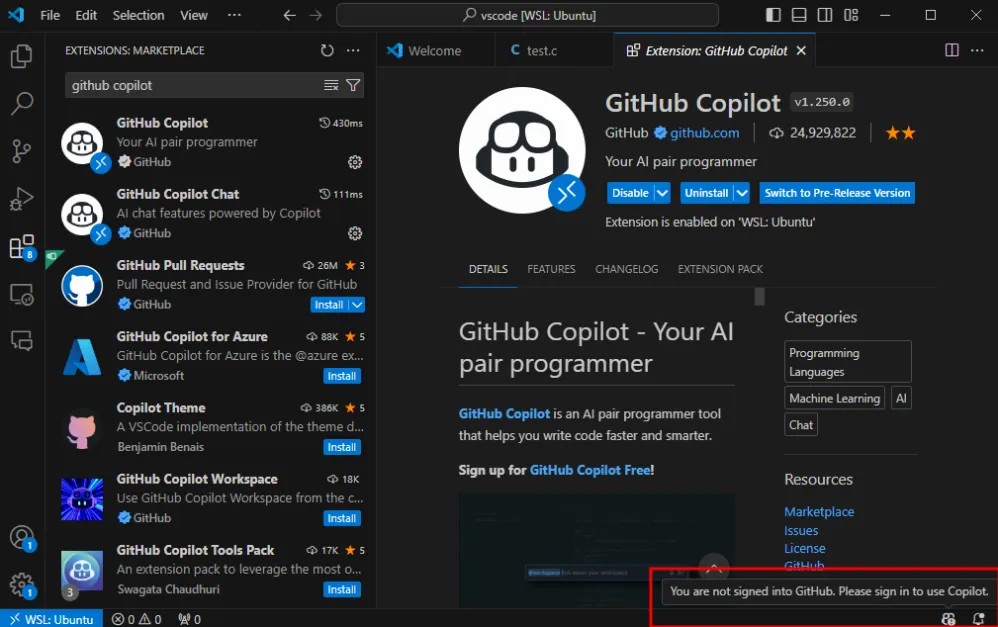Open notifications bell in status bar

979,619
